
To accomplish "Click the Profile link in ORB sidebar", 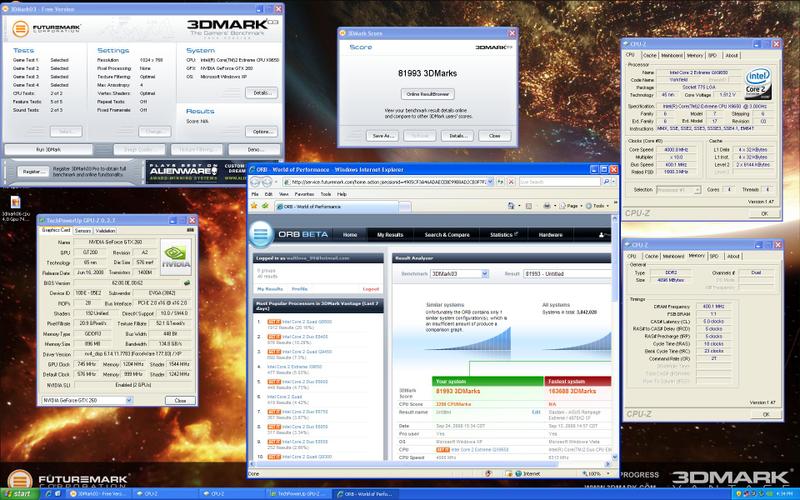I will pyautogui.click(x=299, y=289).
